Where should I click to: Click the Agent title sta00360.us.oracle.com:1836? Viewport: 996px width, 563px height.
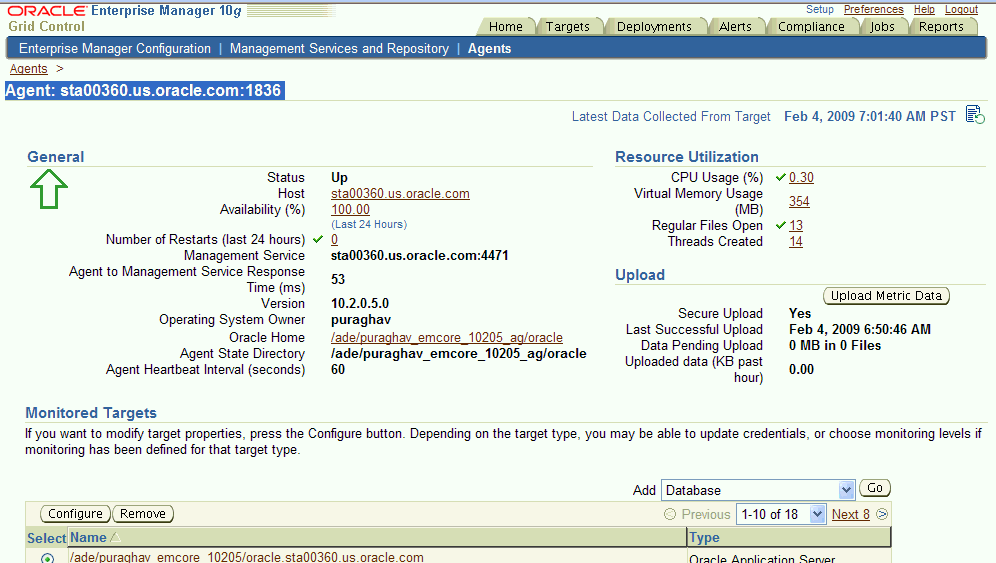pyautogui.click(x=144, y=90)
